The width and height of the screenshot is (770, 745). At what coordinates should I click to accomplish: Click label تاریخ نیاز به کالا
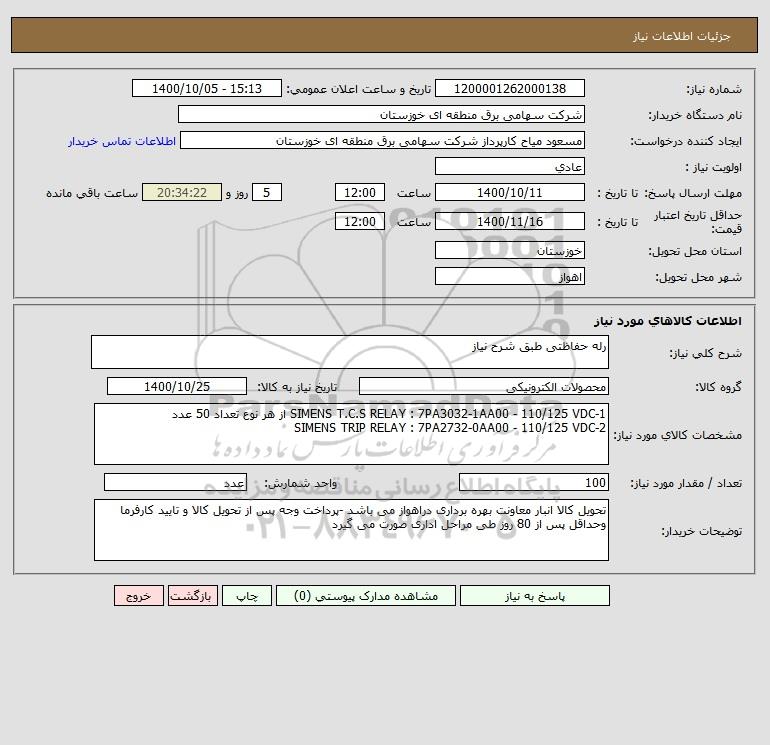click(x=297, y=387)
